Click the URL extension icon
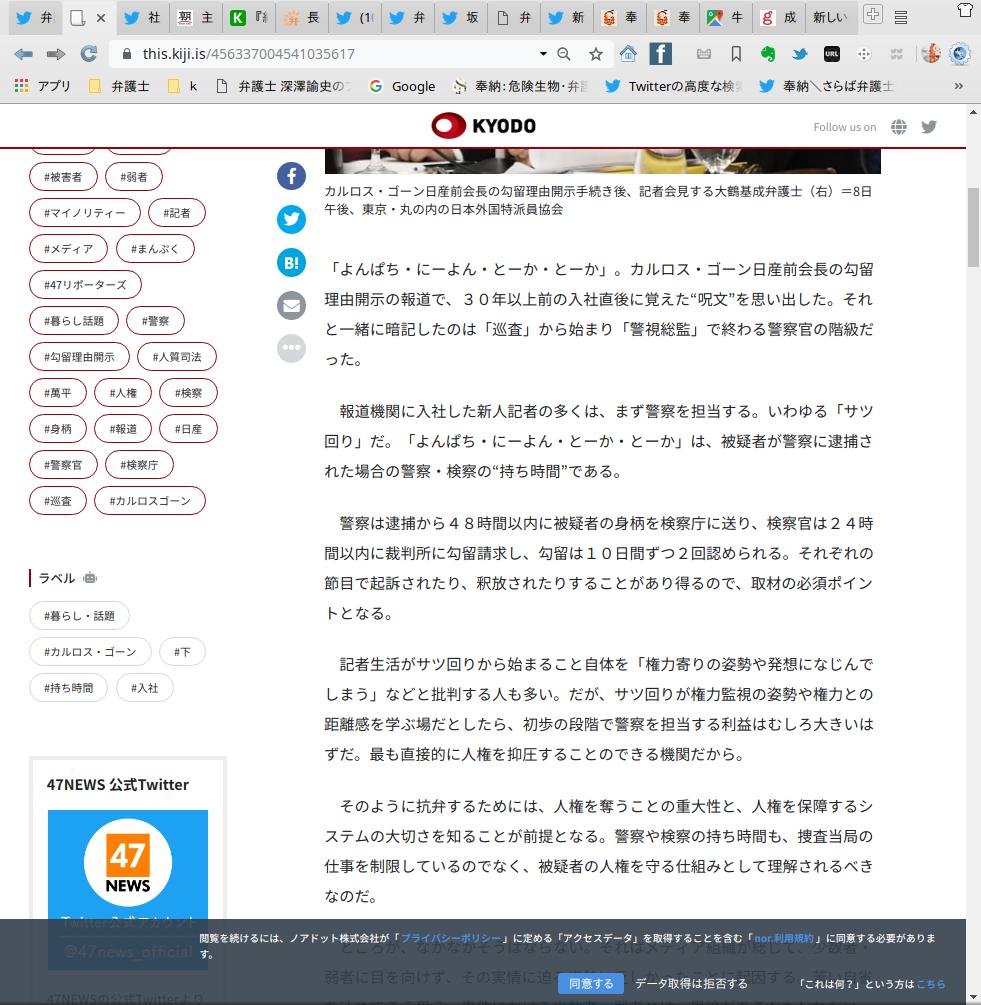The height and width of the screenshot is (1005, 981). (x=832, y=54)
